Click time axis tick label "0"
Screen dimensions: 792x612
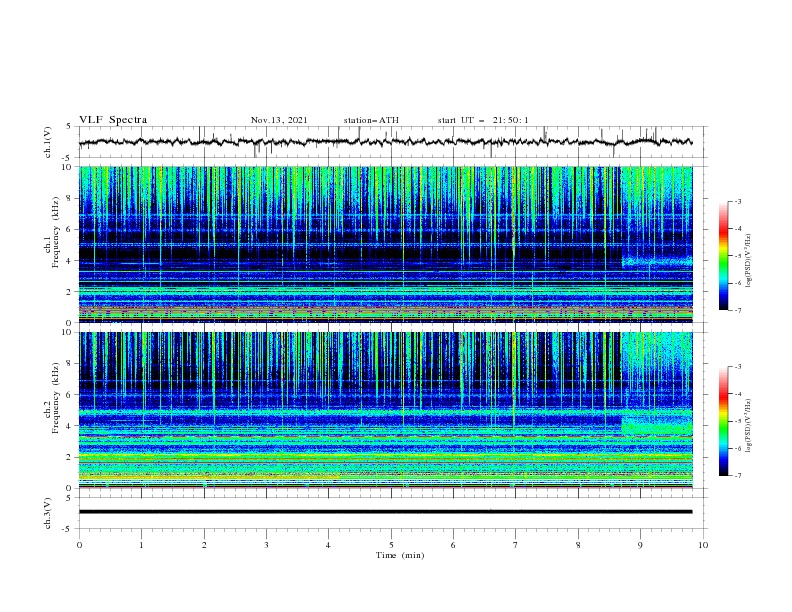point(79,545)
